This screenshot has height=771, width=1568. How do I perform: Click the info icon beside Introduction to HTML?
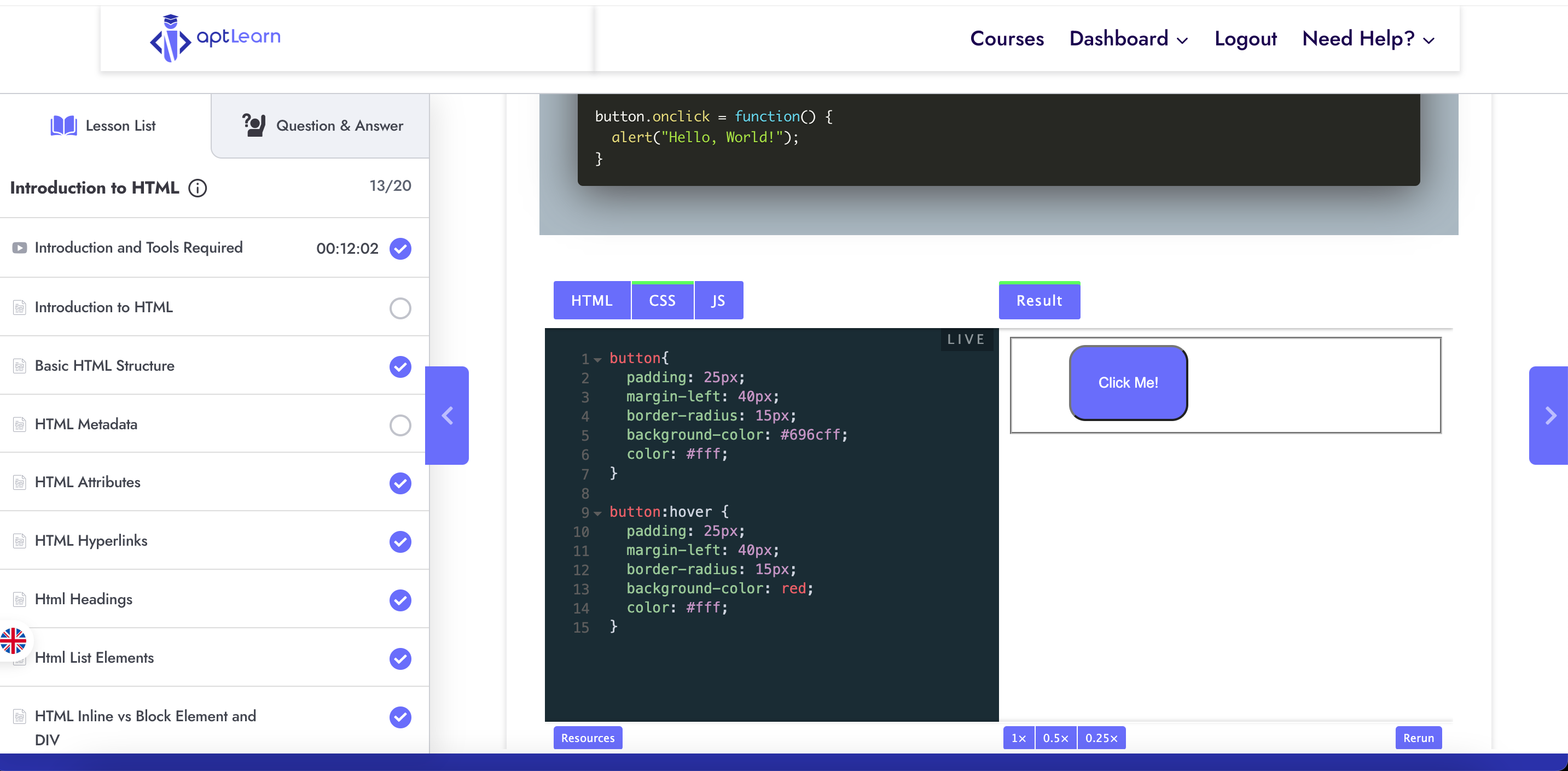pyautogui.click(x=197, y=188)
